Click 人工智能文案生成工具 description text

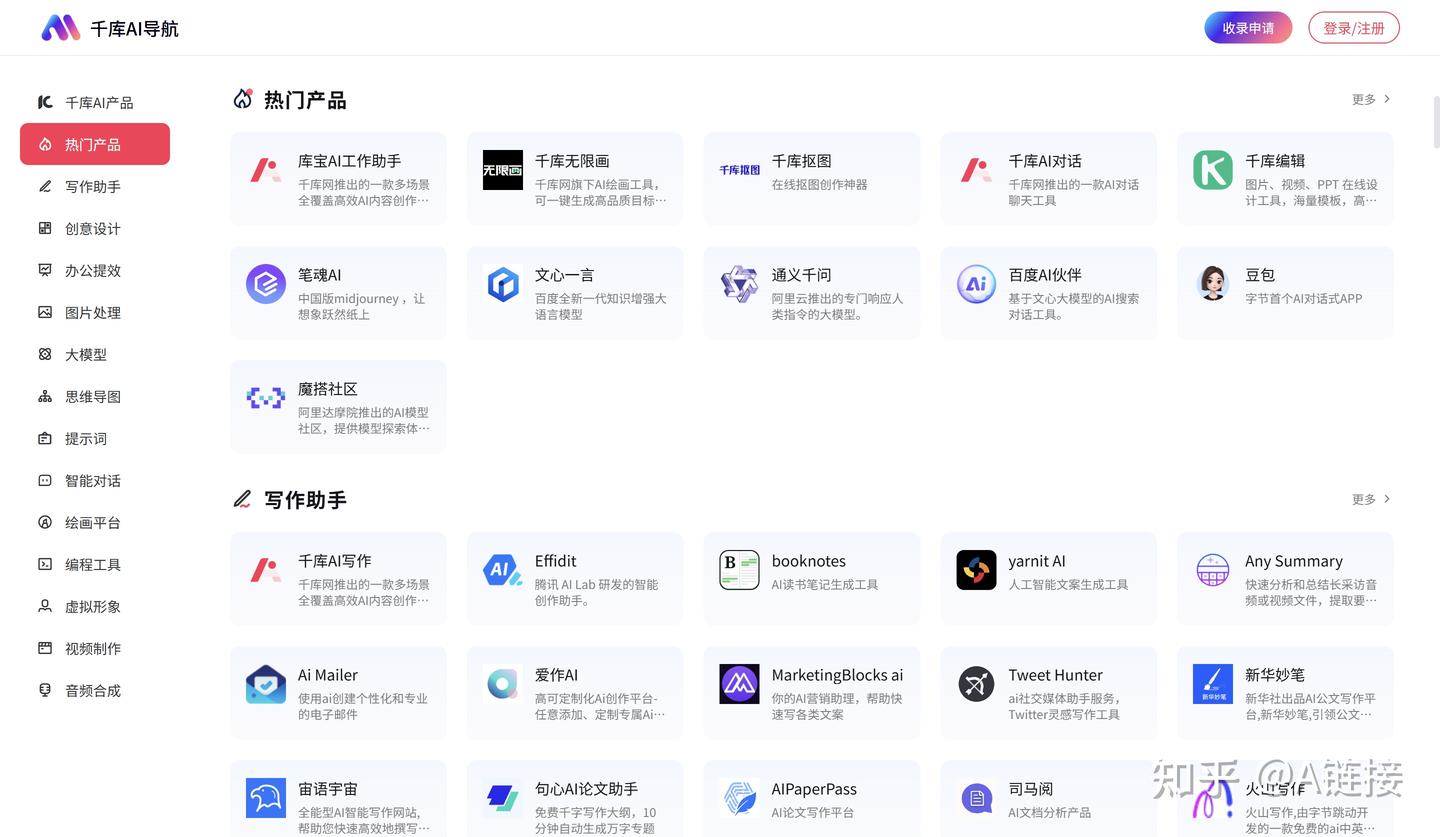1068,585
